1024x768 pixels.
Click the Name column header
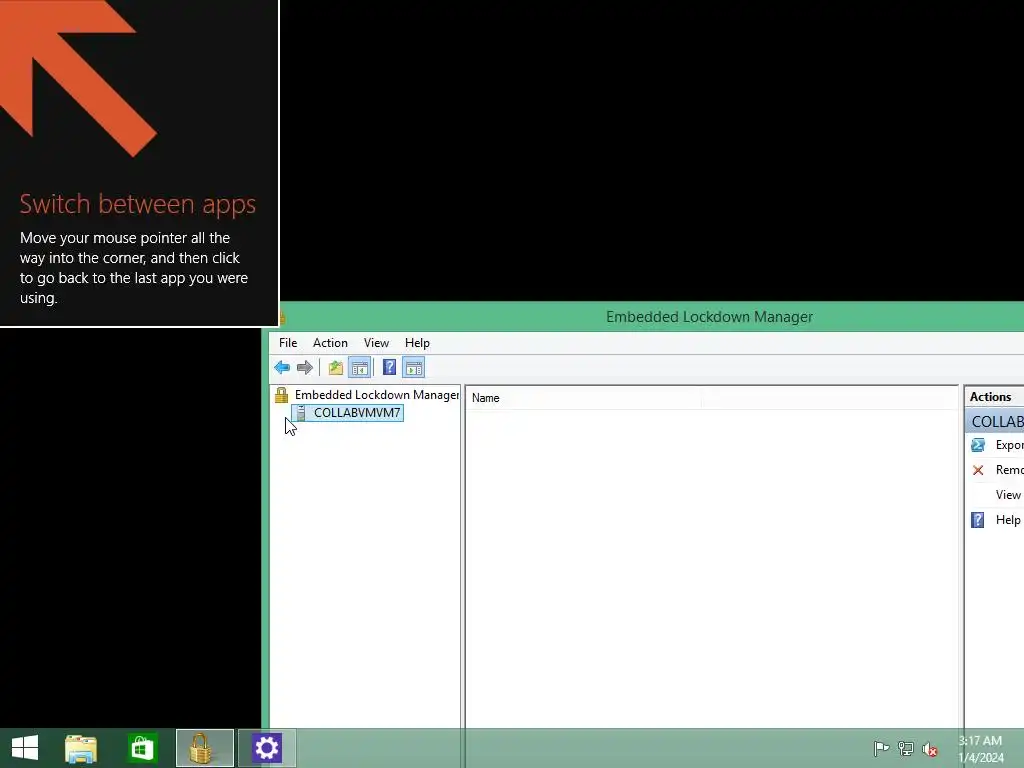(x=583, y=398)
